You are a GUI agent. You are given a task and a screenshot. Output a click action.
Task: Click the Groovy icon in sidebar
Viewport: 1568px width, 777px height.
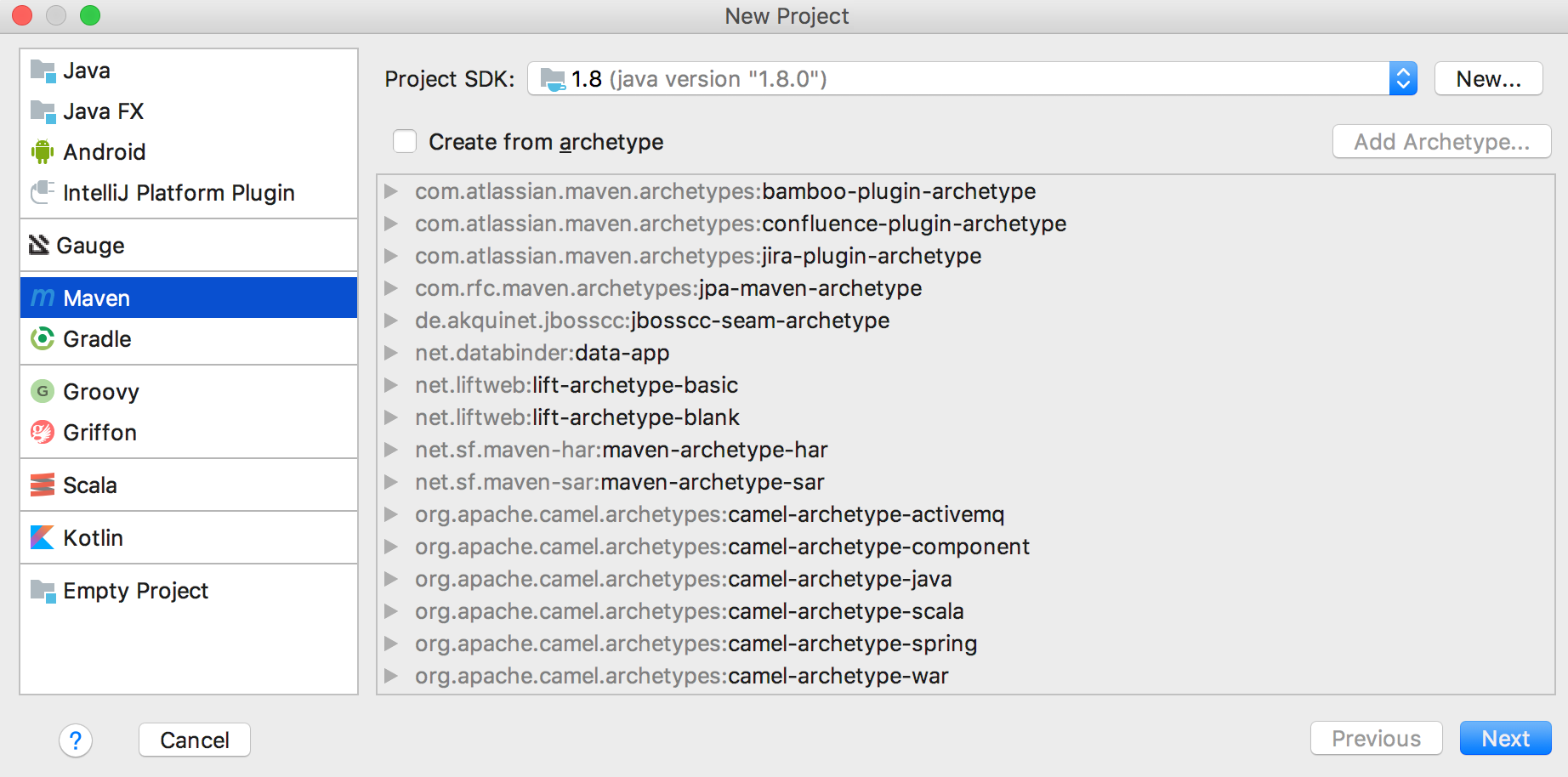pyautogui.click(x=42, y=392)
